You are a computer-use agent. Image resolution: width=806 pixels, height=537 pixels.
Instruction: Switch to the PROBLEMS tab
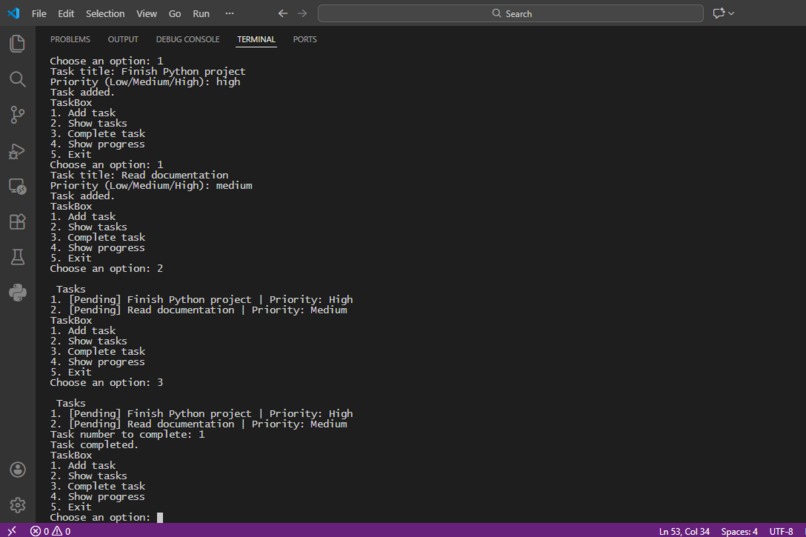pyautogui.click(x=70, y=40)
